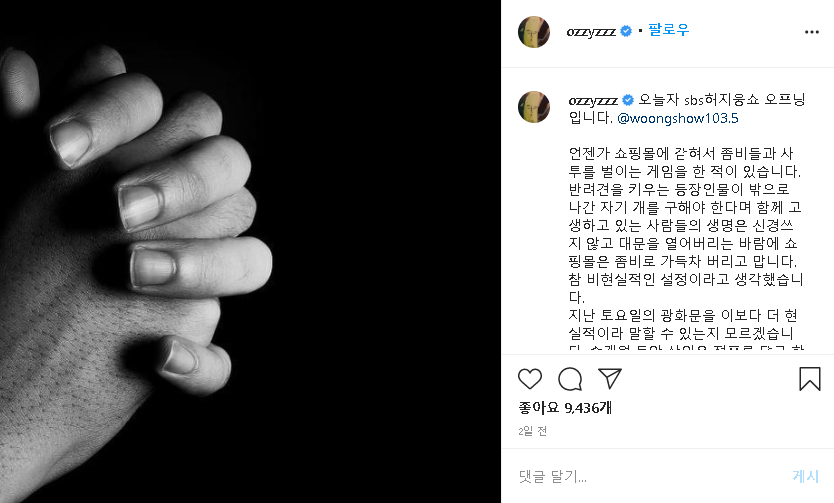Open ozzyzzz username in post header
Screen dimensions: 834x503
coord(591,32)
